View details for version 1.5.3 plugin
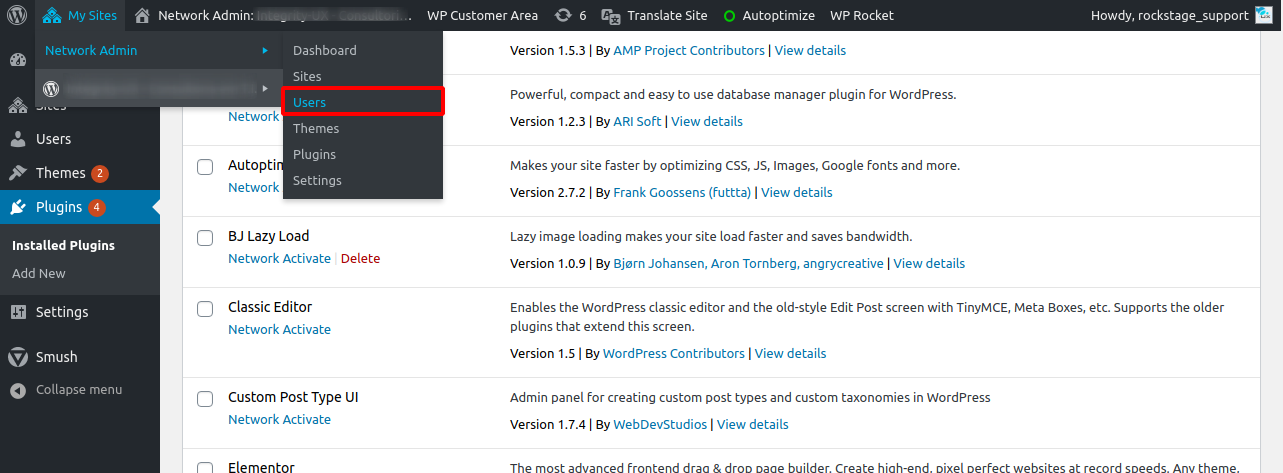The width and height of the screenshot is (1283, 473). pos(810,50)
